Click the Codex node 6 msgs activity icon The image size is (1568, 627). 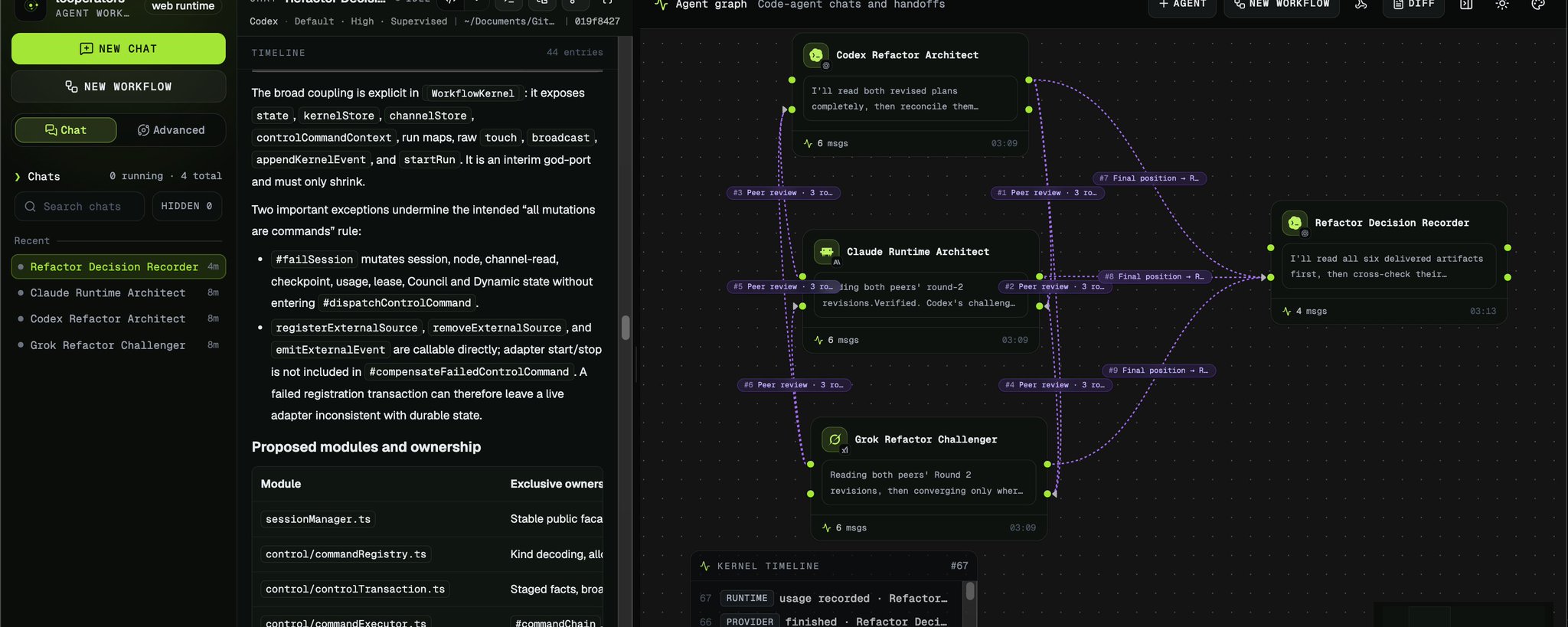[x=808, y=144]
